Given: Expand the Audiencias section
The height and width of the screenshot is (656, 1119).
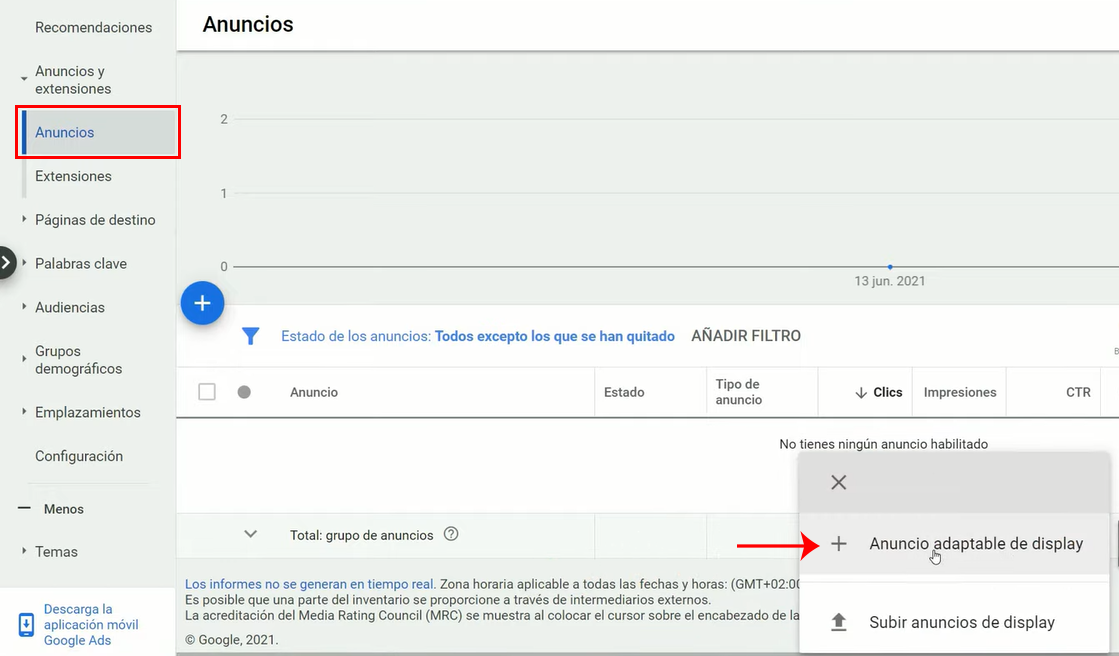Looking at the screenshot, I should (x=24, y=306).
